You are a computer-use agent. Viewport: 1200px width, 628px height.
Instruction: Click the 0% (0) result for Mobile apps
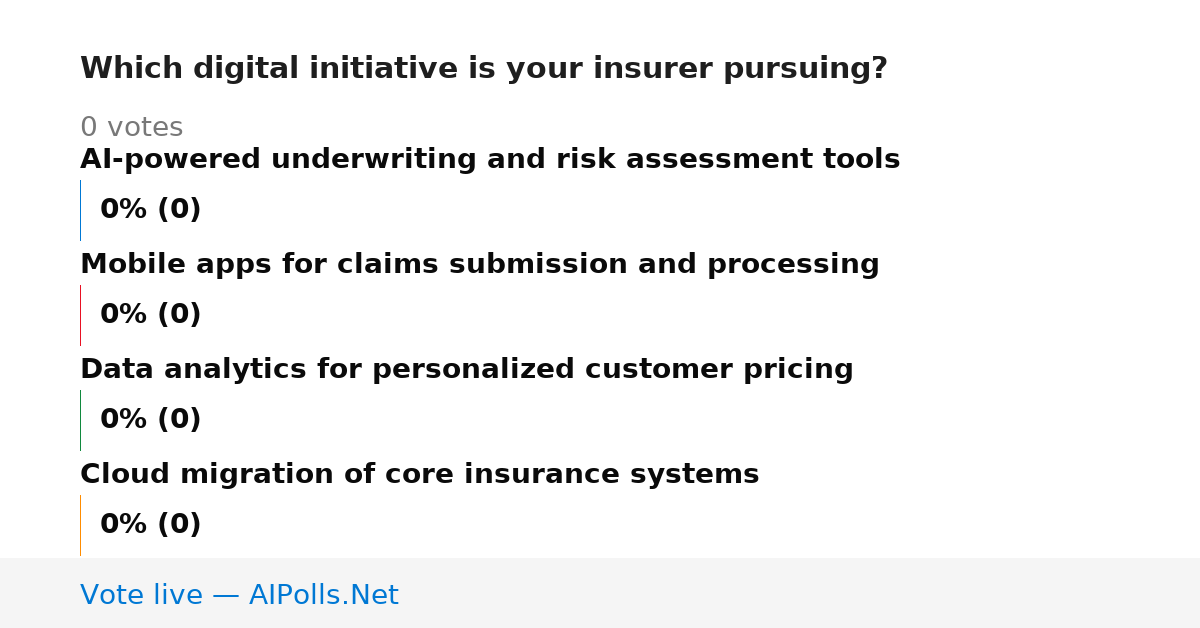pyautogui.click(x=151, y=315)
